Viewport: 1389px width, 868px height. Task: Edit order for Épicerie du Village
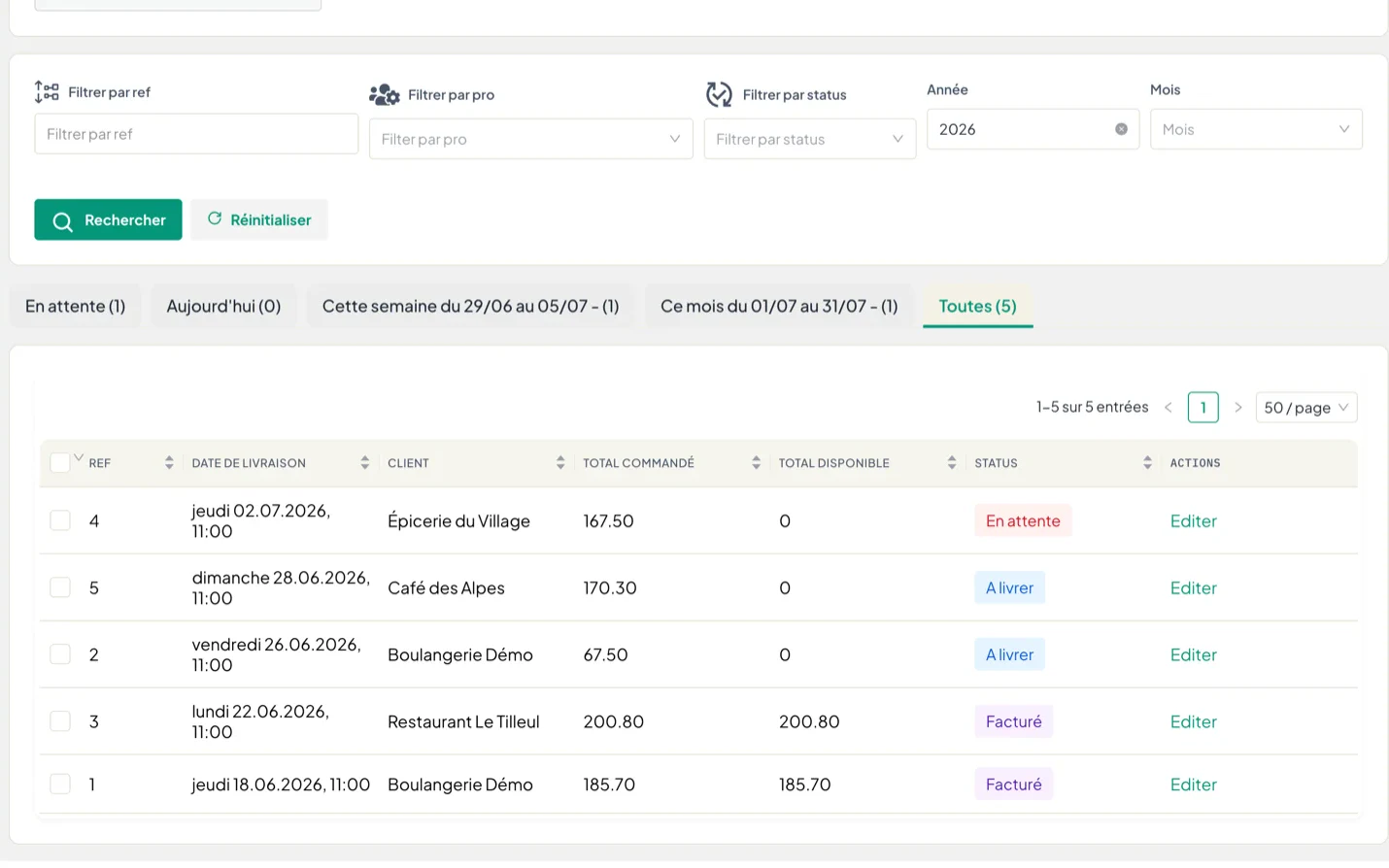click(x=1193, y=521)
